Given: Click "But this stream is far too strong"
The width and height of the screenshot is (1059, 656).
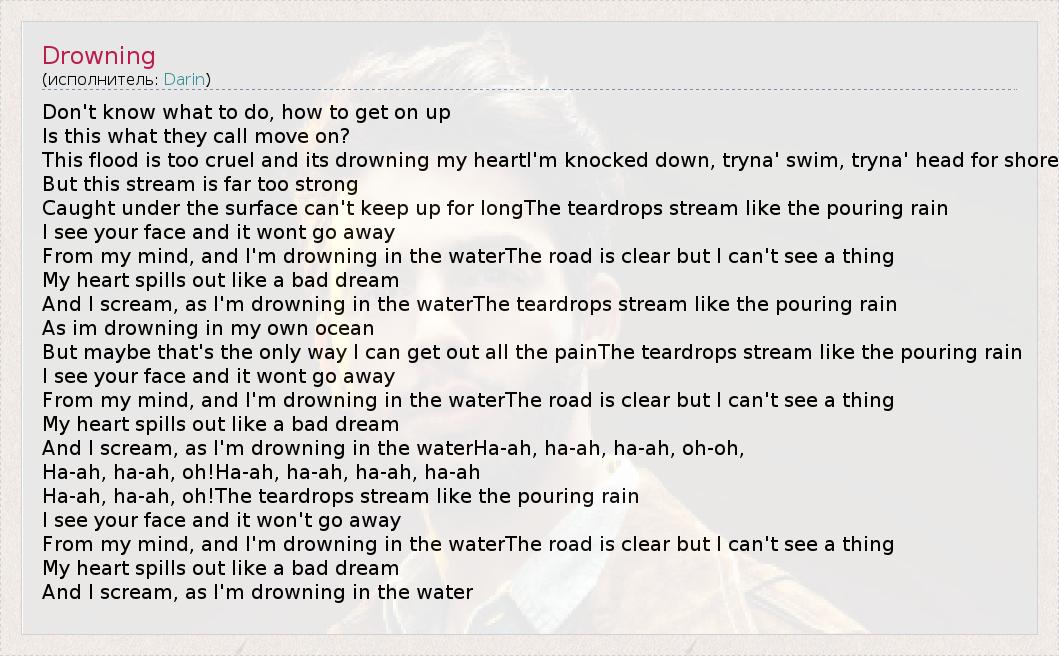Looking at the screenshot, I should (200, 184).
